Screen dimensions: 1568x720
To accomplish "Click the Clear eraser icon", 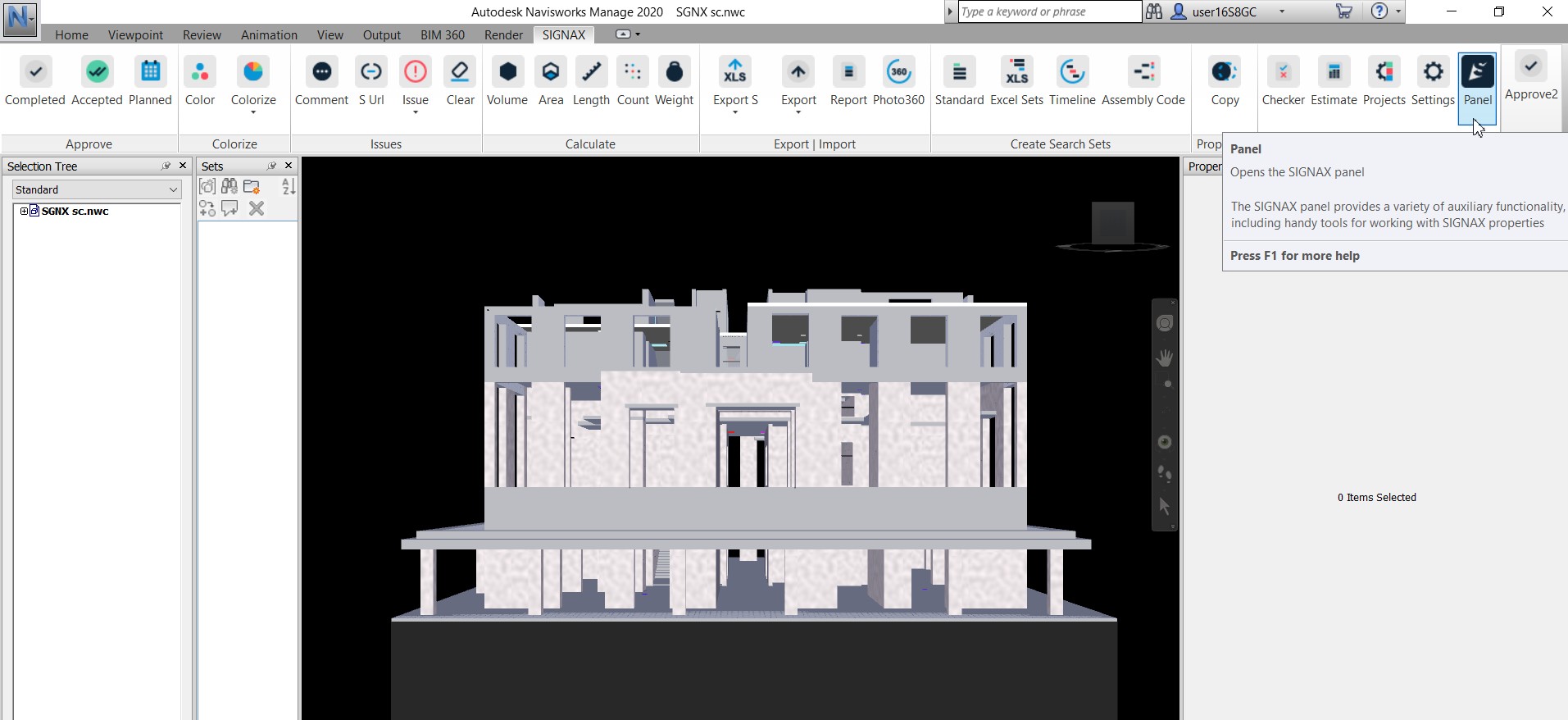I will point(460,72).
